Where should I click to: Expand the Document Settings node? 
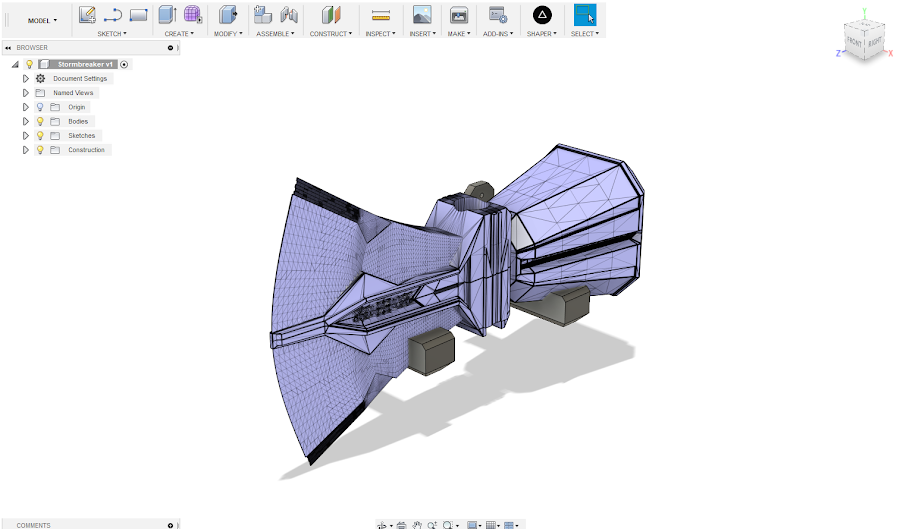click(x=26, y=79)
